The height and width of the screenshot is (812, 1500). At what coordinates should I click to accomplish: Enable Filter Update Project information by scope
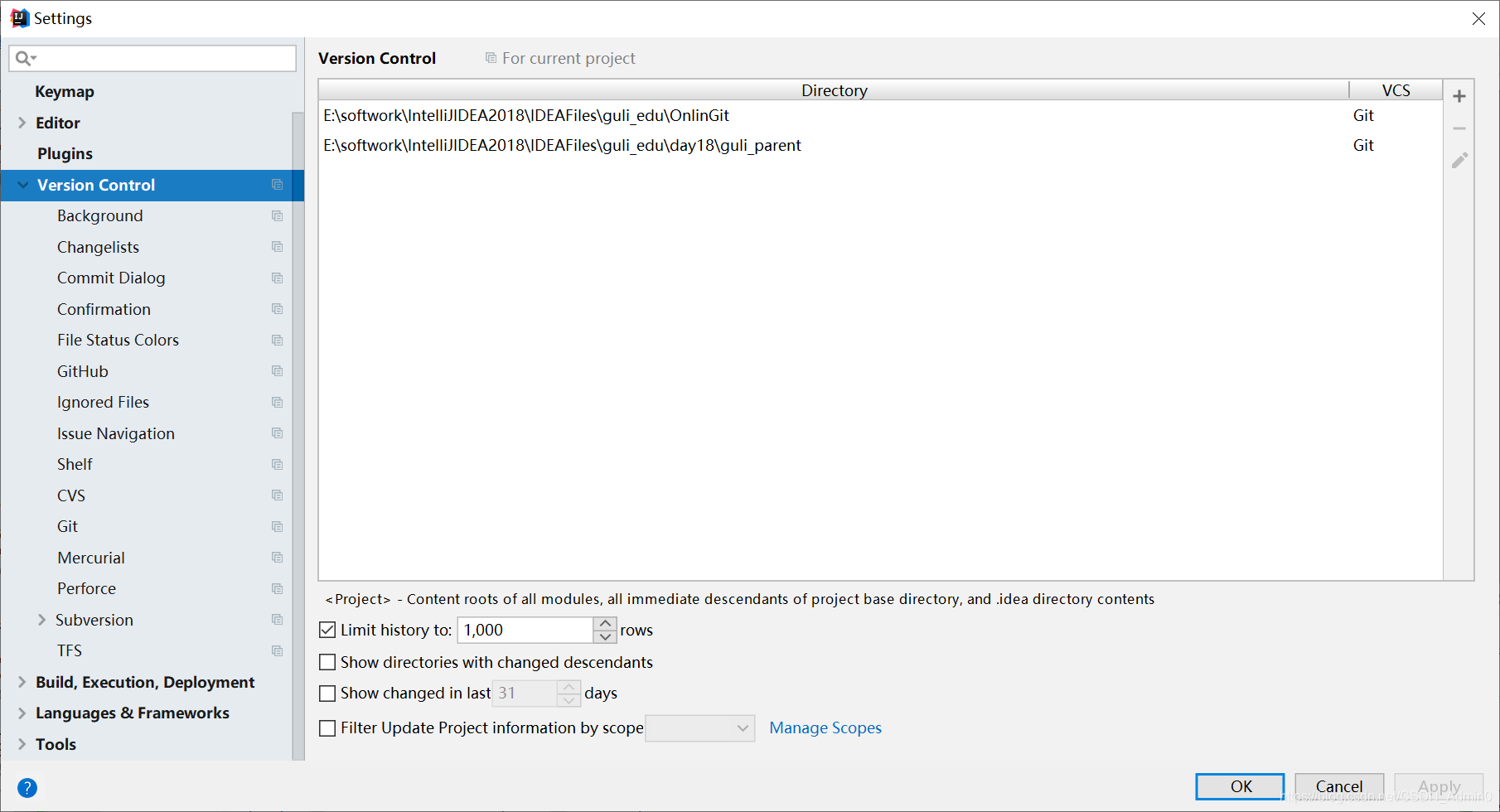(x=327, y=727)
